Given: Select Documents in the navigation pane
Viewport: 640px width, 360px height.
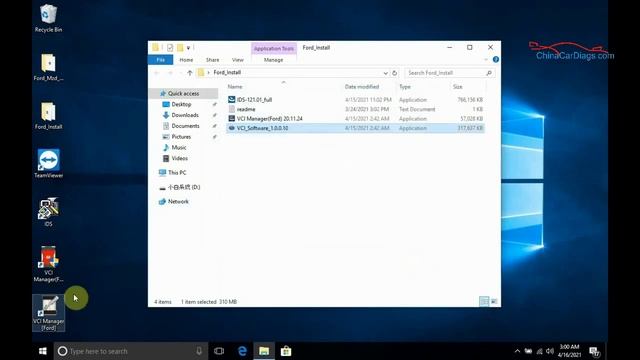Looking at the screenshot, I should (x=185, y=126).
